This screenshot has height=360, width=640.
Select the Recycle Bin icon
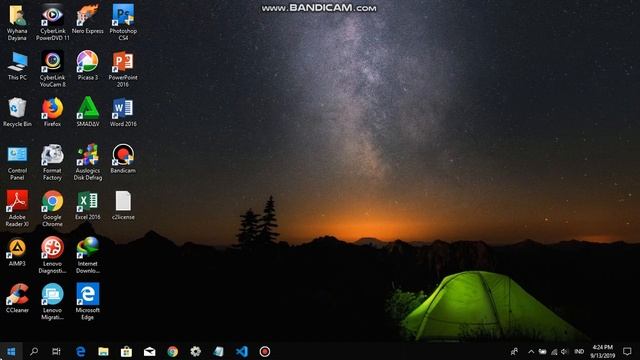tap(17, 112)
